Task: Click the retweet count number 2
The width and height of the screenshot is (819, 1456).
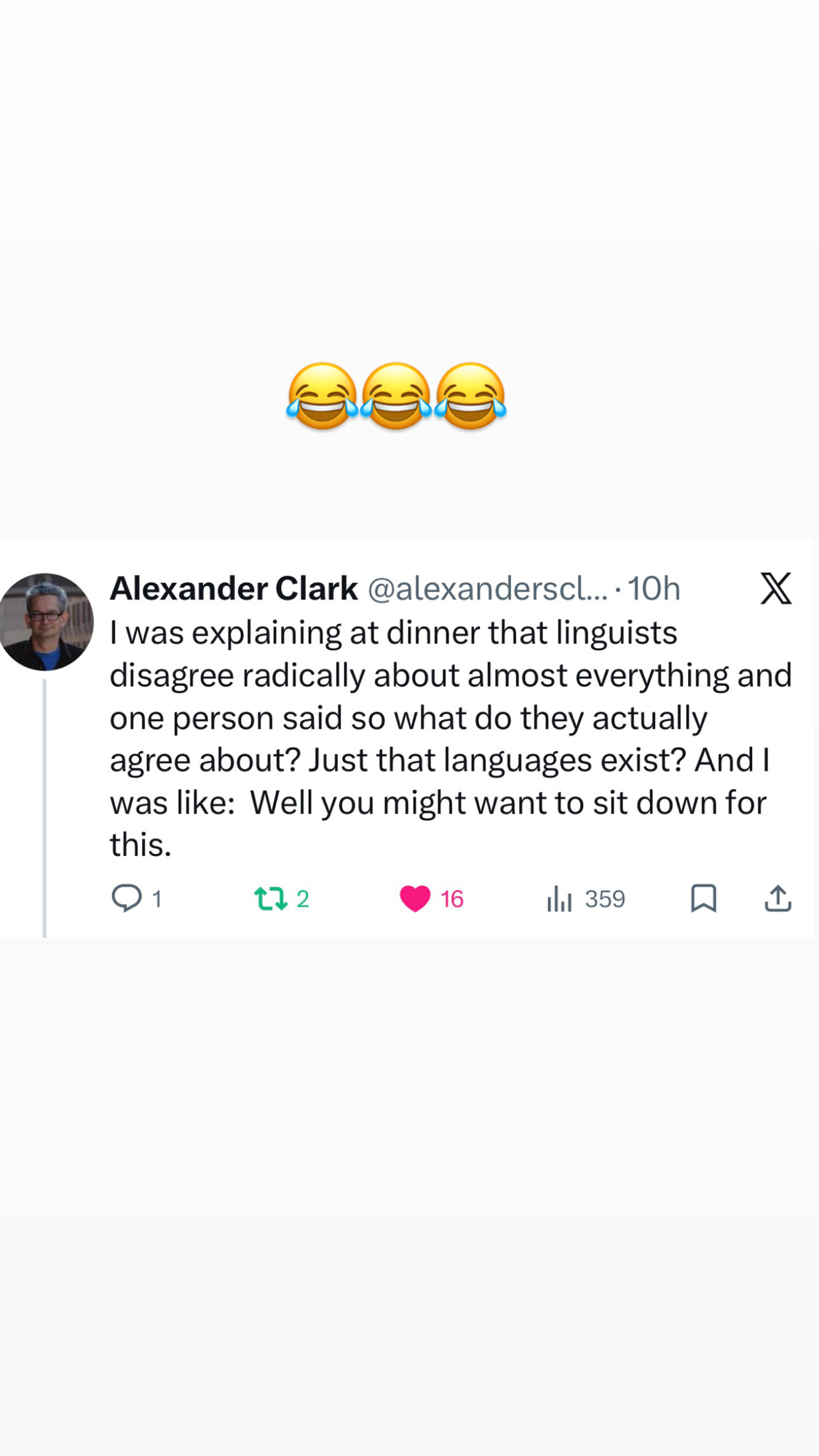Action: point(303,899)
